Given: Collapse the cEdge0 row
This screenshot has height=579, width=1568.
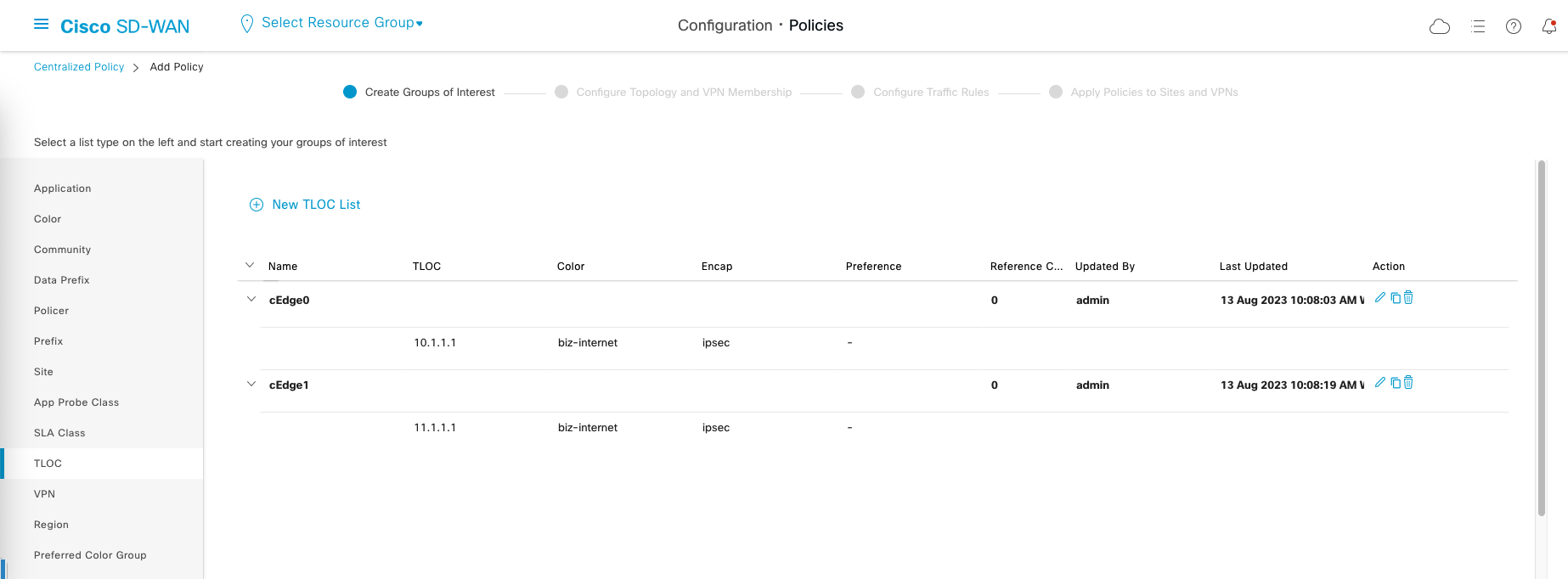Looking at the screenshot, I should pyautogui.click(x=251, y=299).
